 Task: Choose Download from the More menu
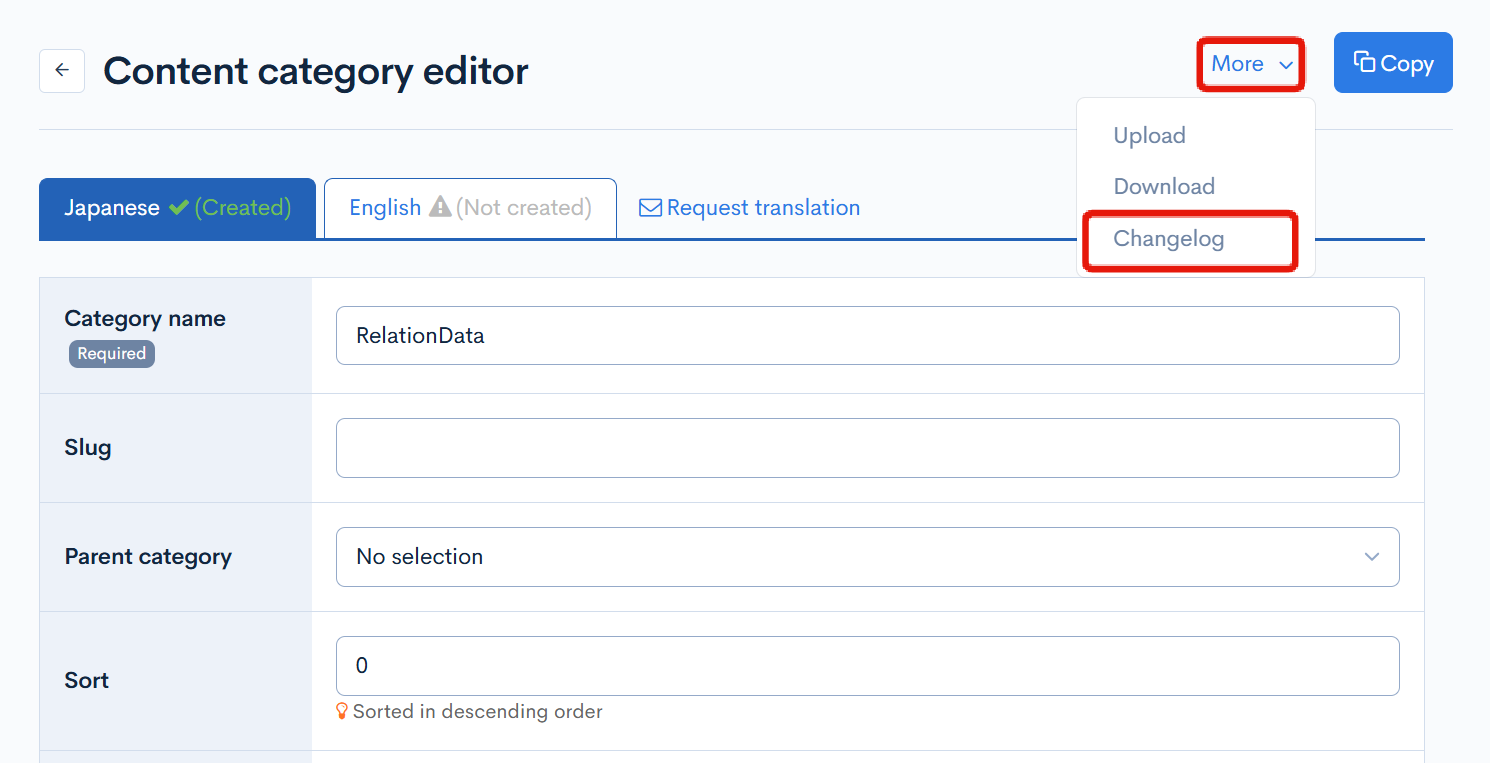(1164, 187)
